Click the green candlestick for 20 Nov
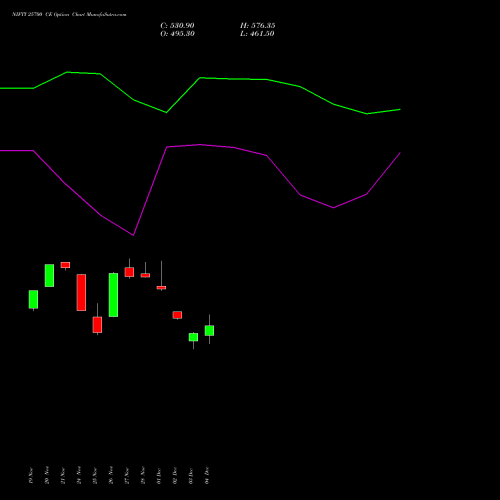 click(x=49, y=275)
